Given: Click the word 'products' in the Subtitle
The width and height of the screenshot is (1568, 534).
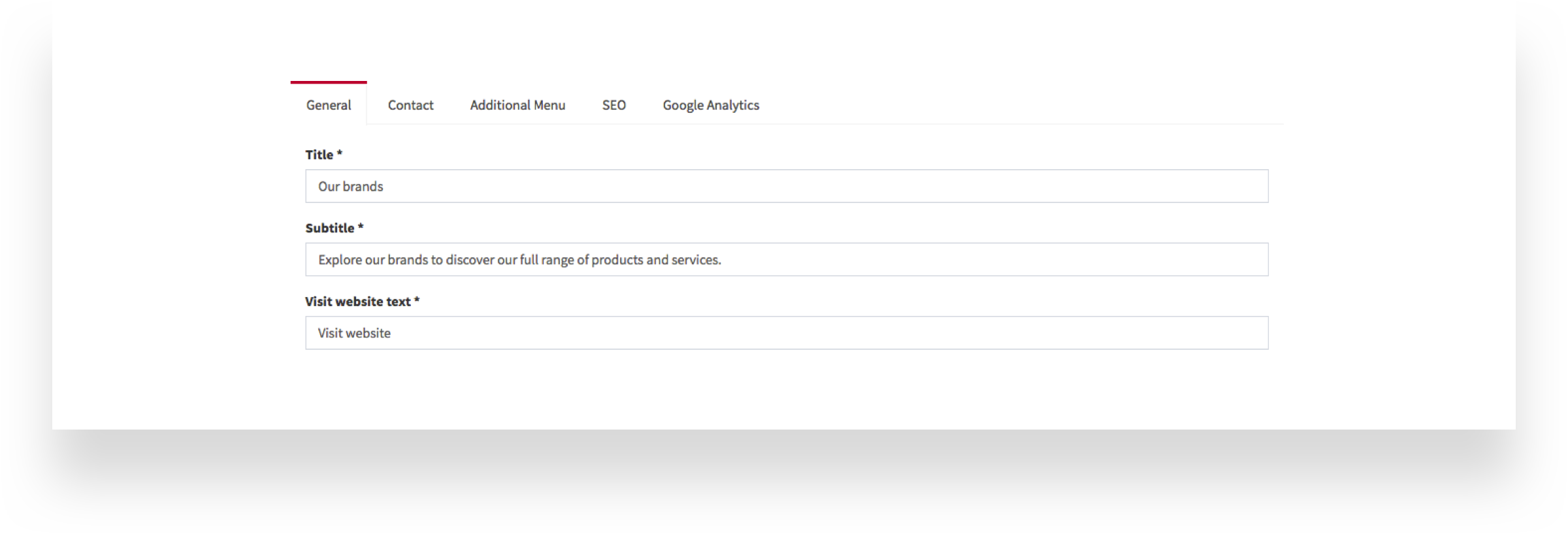Looking at the screenshot, I should (x=617, y=260).
